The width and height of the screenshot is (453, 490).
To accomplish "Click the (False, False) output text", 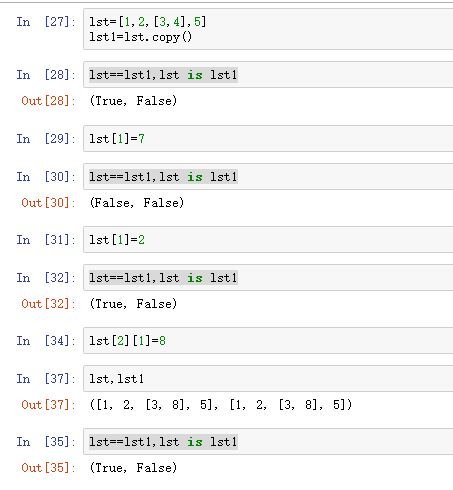I will [x=137, y=203].
